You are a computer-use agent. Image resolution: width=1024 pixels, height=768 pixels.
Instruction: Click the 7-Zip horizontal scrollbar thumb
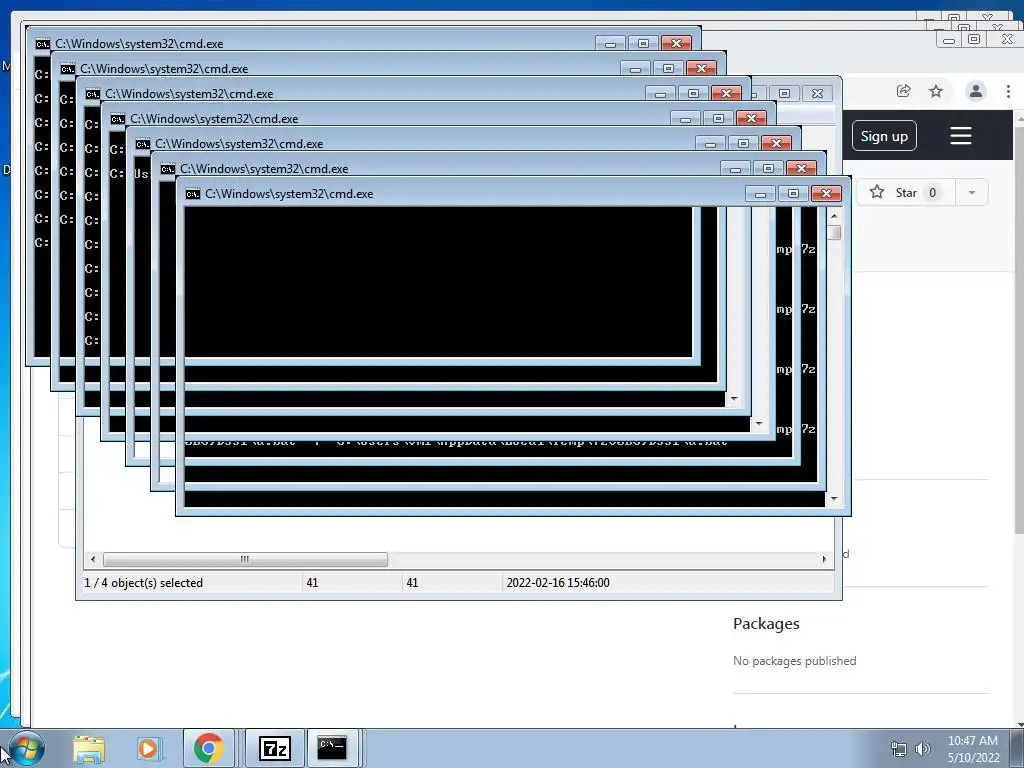click(246, 559)
